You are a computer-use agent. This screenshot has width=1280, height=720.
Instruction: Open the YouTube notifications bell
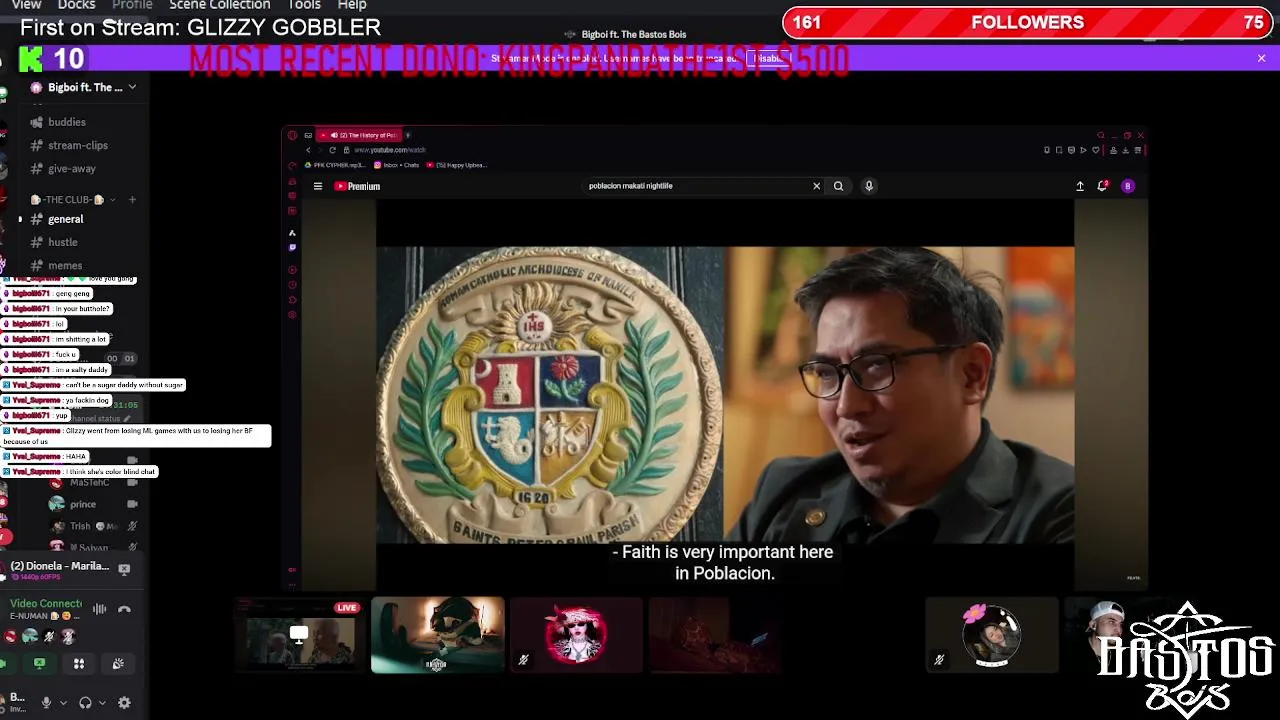(x=1103, y=186)
